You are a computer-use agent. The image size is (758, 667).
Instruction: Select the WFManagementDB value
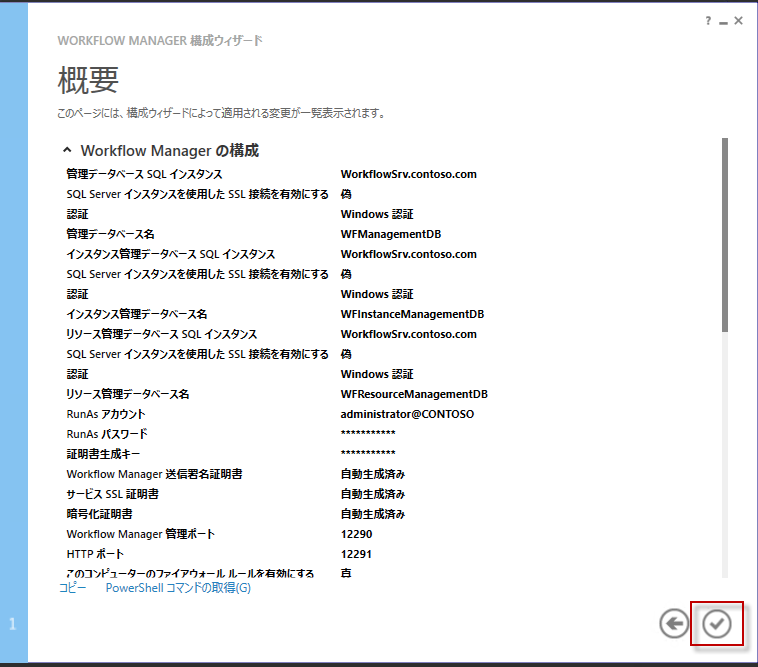pos(391,234)
